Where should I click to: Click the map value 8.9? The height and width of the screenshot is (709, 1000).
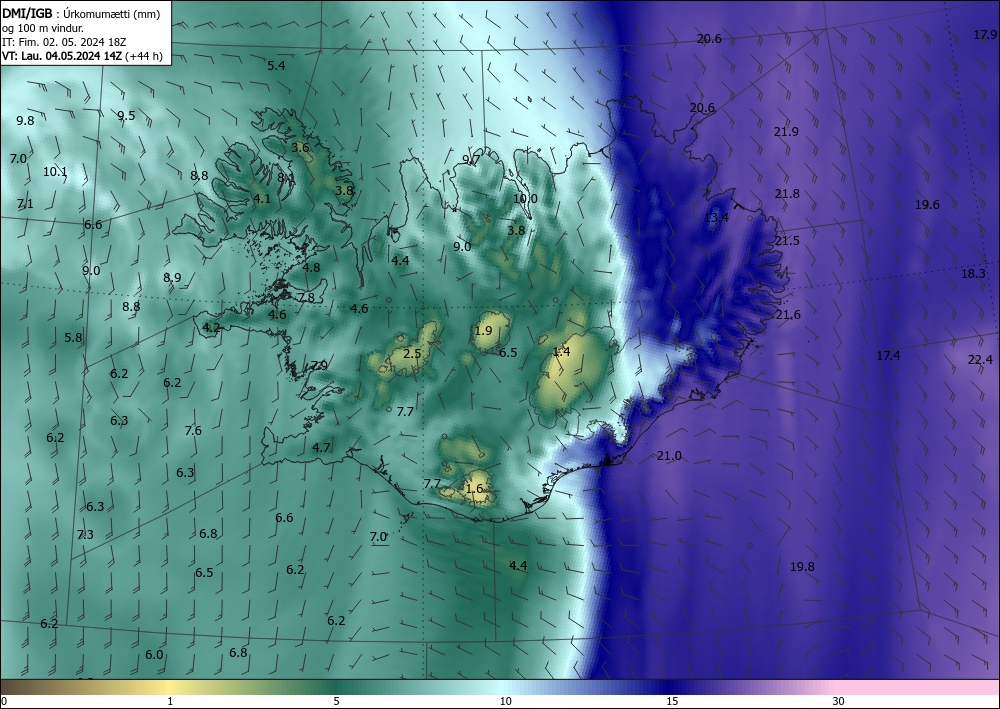[172, 277]
